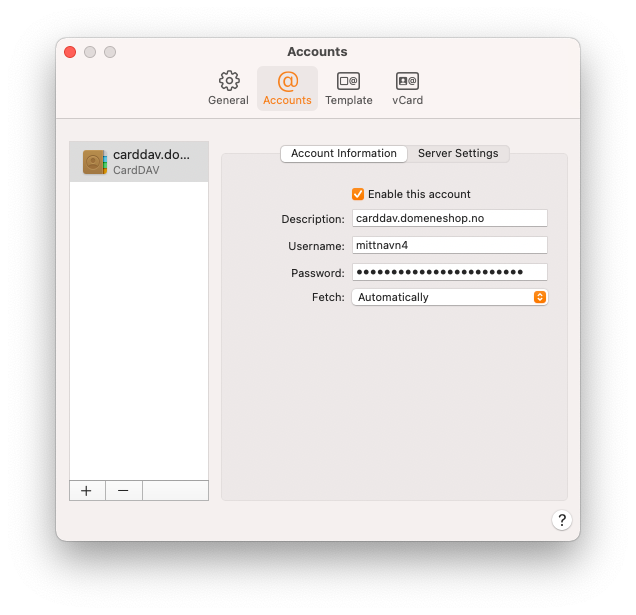This screenshot has width=636, height=615.
Task: Click the Username field showing mittnavn4
Action: tap(450, 245)
